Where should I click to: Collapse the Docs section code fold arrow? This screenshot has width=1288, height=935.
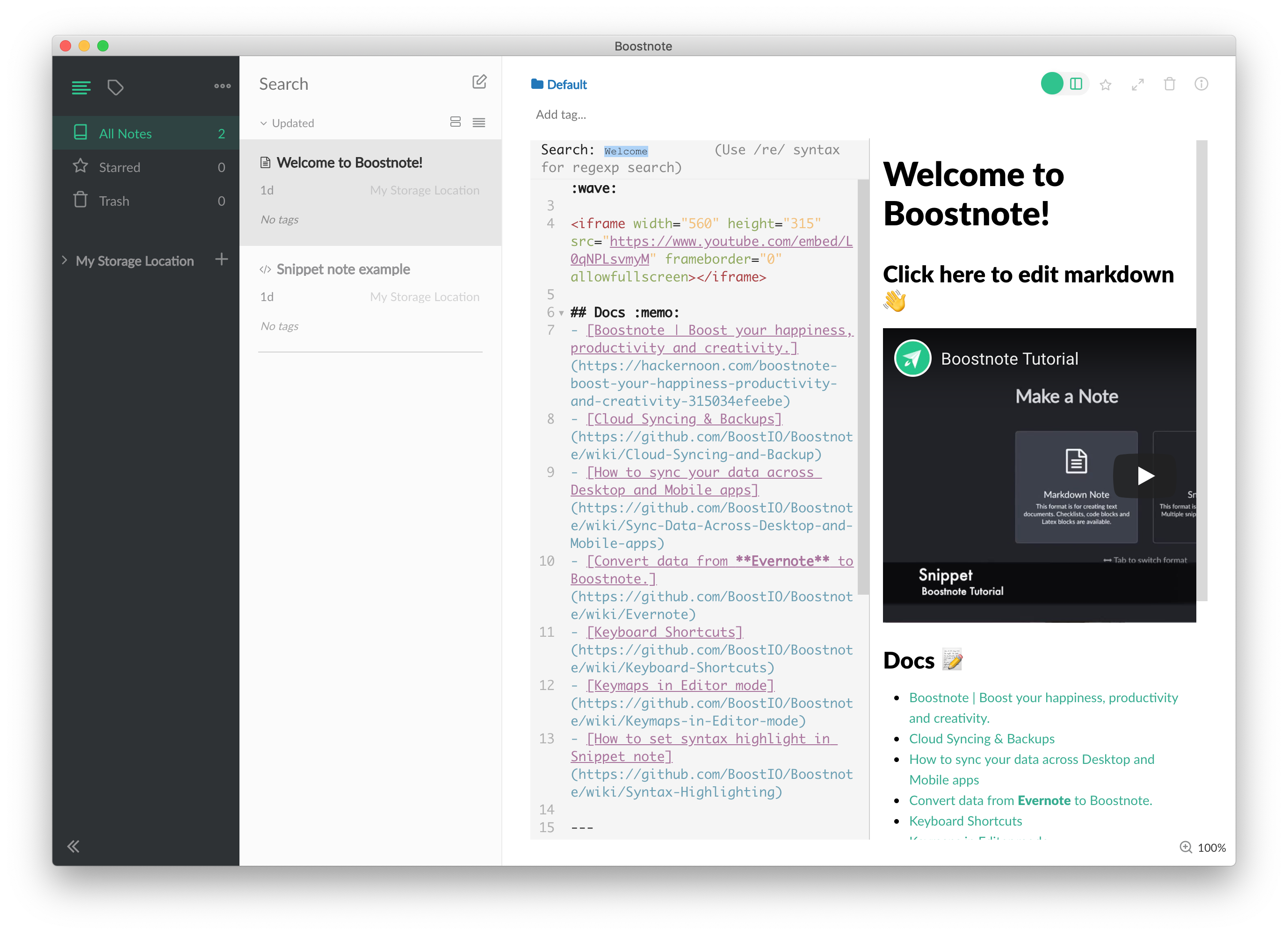[561, 312]
